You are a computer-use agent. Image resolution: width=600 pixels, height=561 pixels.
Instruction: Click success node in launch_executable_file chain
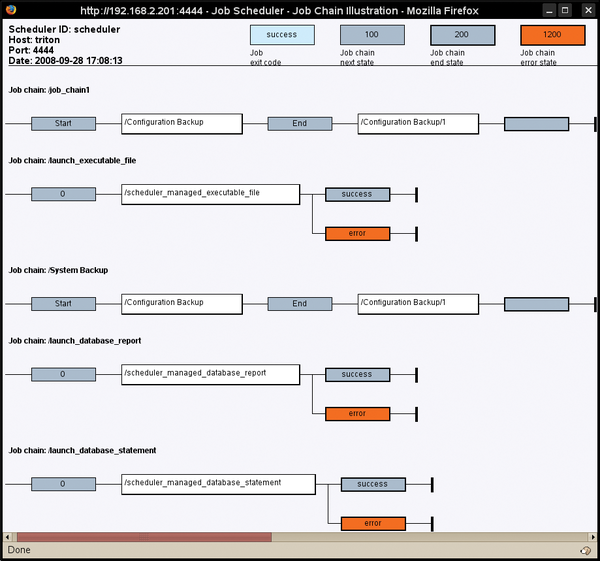358,194
